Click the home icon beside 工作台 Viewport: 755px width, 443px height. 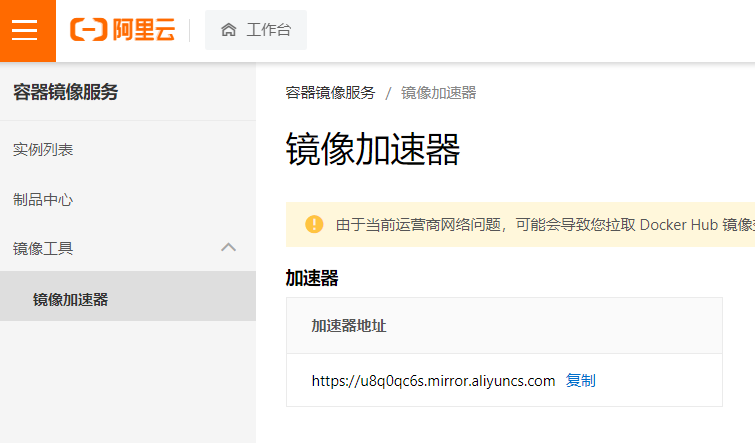(229, 30)
